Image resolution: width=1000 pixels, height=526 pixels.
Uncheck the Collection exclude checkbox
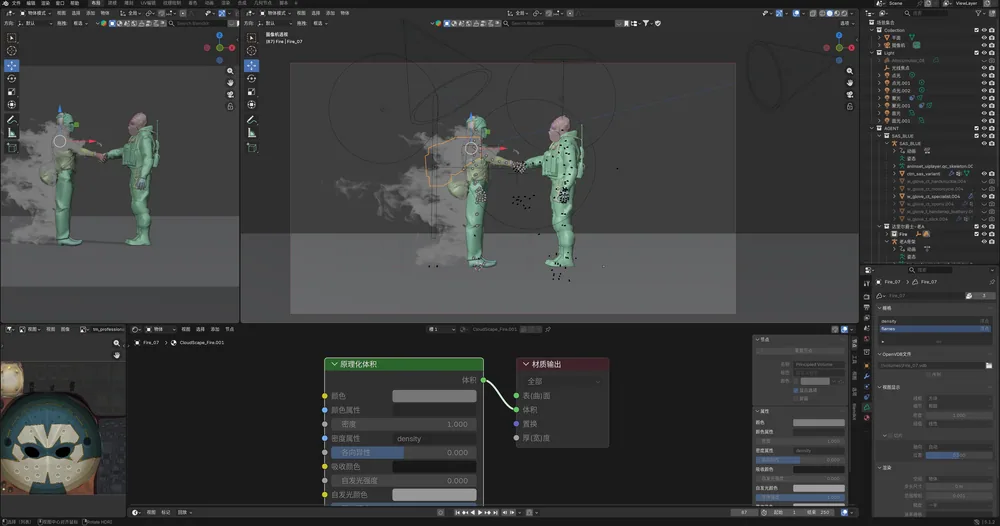point(976,30)
